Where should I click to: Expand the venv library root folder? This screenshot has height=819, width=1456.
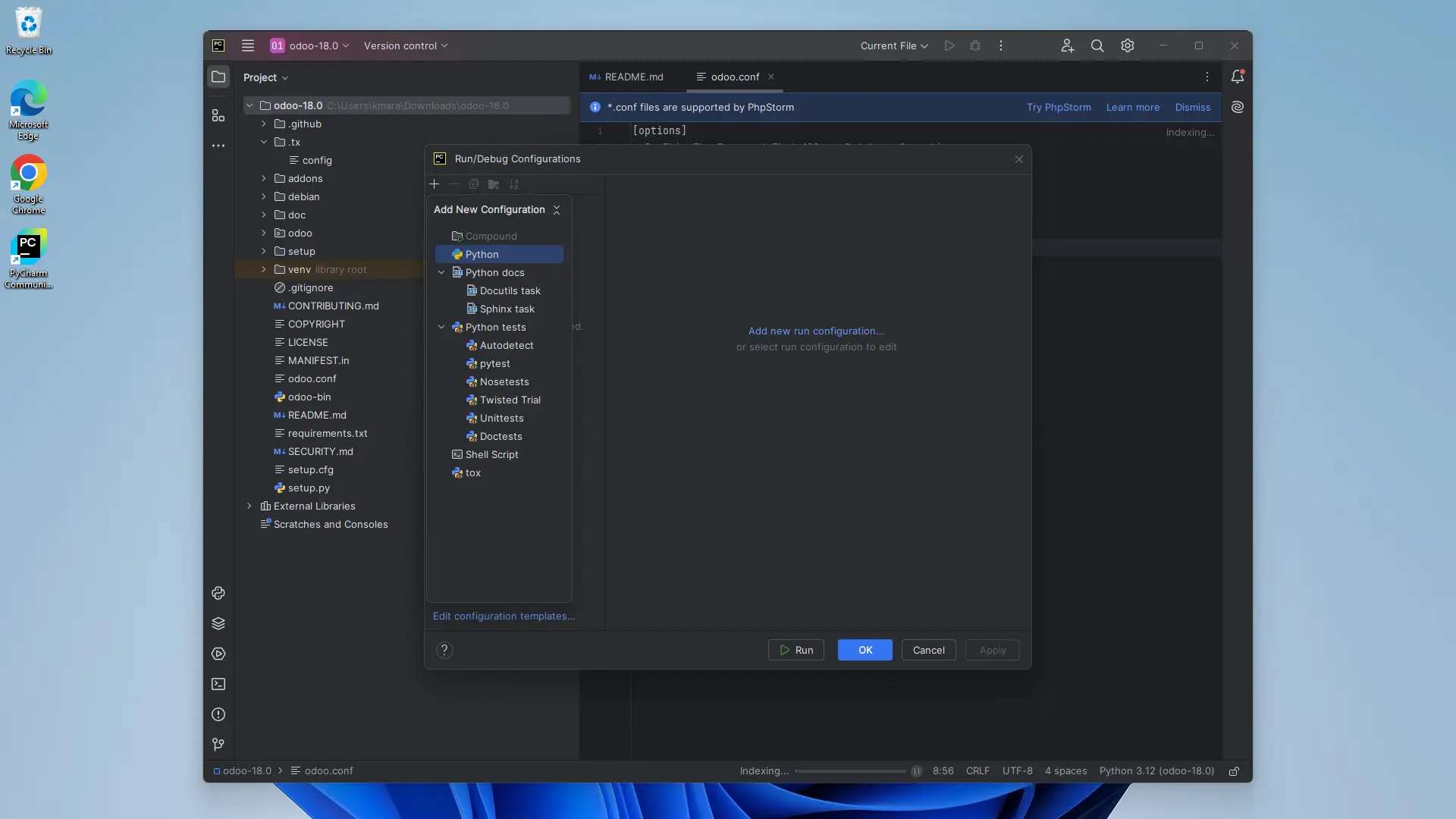point(264,269)
